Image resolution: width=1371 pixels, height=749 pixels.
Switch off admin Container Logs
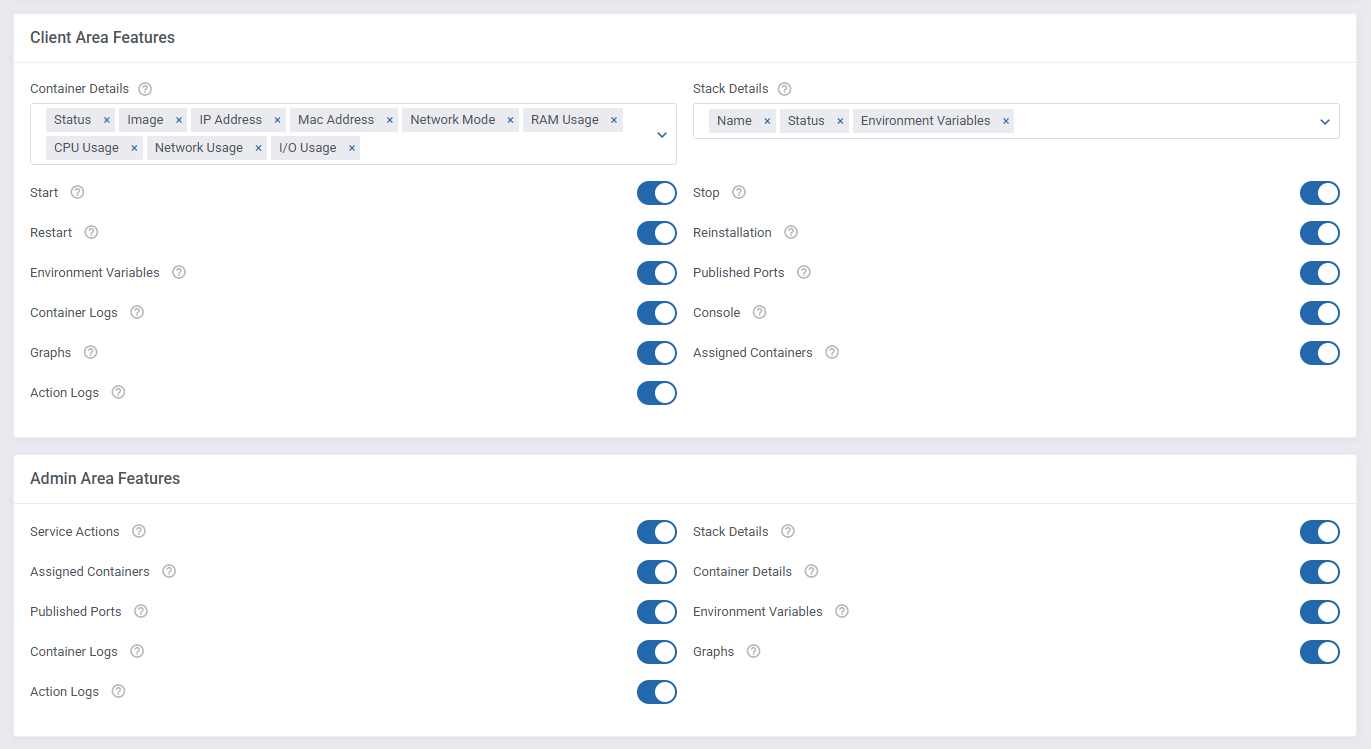tap(657, 652)
